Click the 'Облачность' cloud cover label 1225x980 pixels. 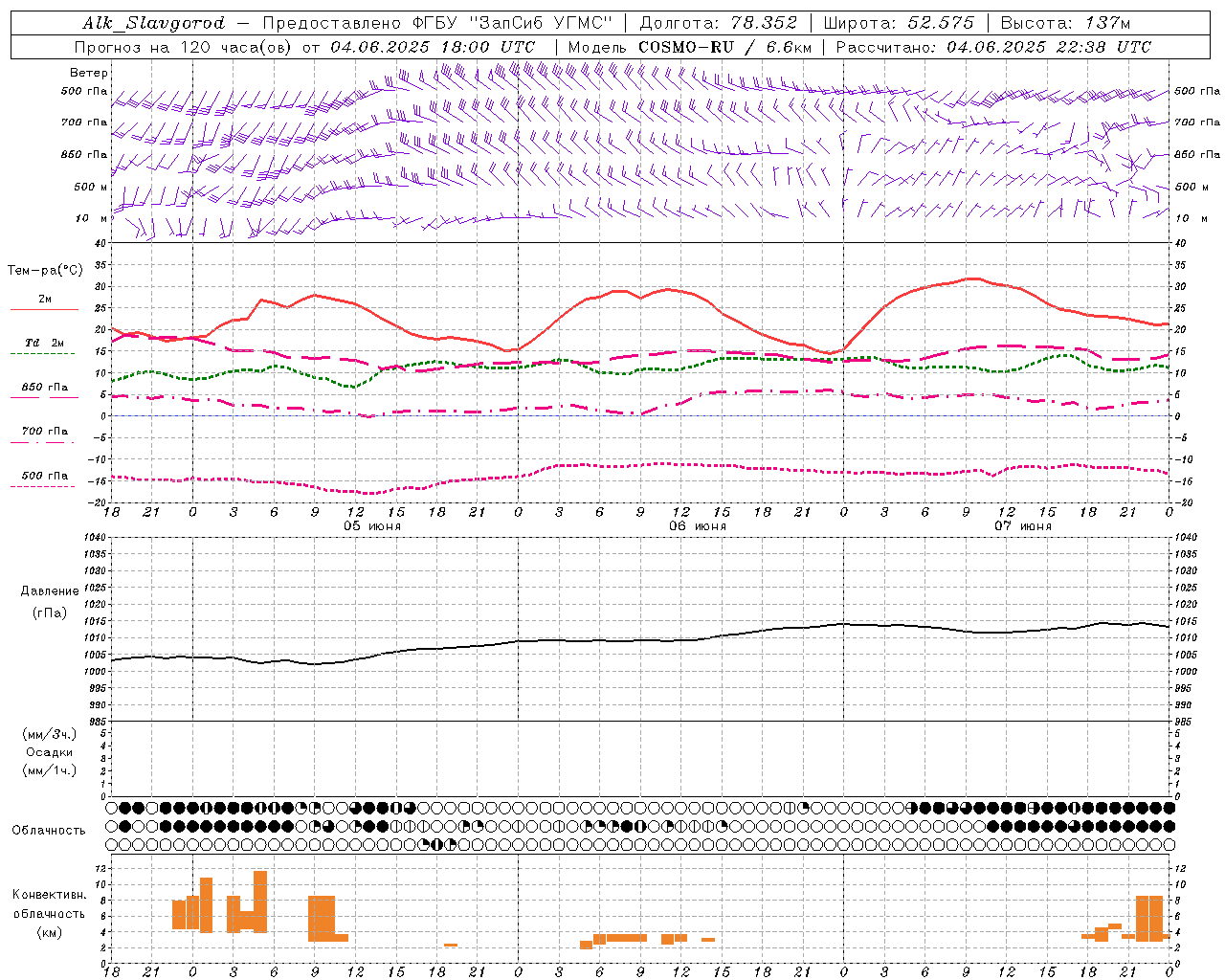click(x=49, y=830)
